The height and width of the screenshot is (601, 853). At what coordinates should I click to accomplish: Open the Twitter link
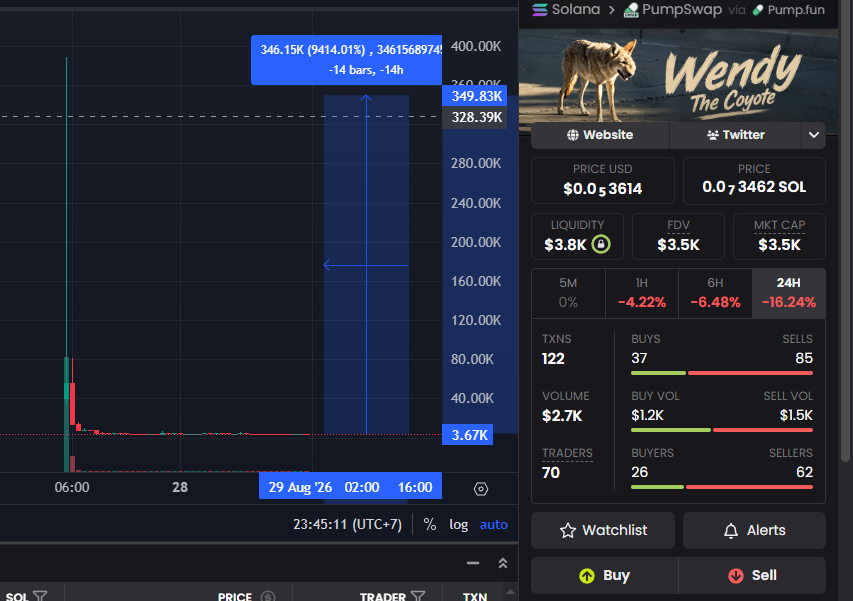point(735,135)
